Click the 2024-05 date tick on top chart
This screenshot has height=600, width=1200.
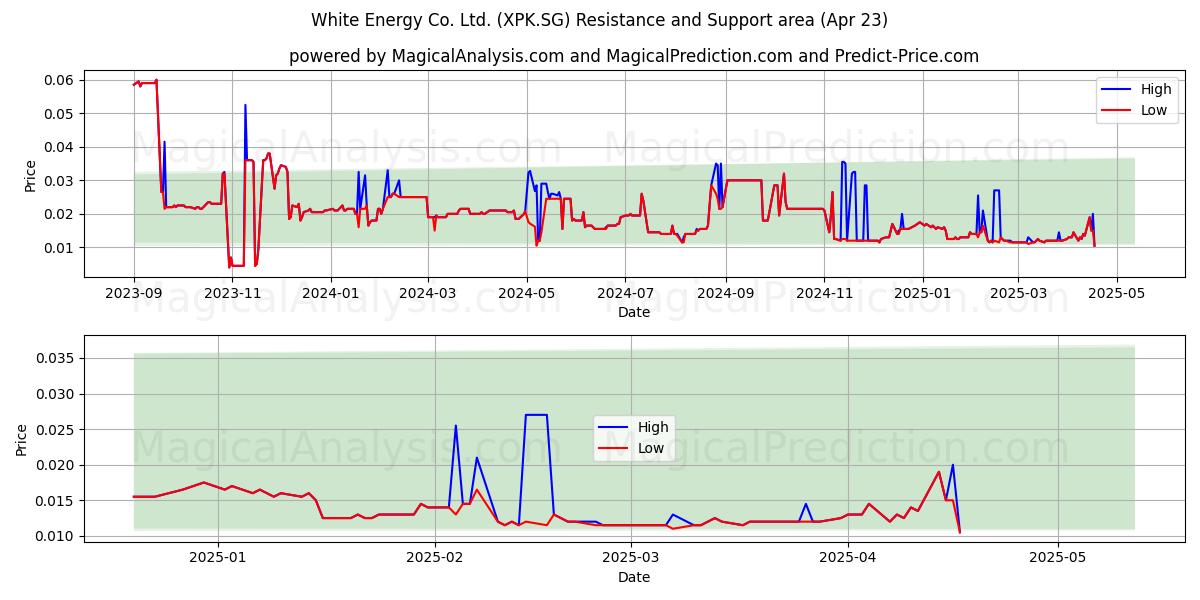tap(527, 292)
